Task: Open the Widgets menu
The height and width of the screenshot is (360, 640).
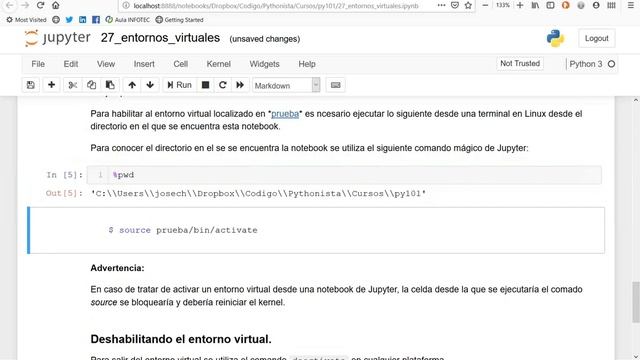Action: pos(264,64)
